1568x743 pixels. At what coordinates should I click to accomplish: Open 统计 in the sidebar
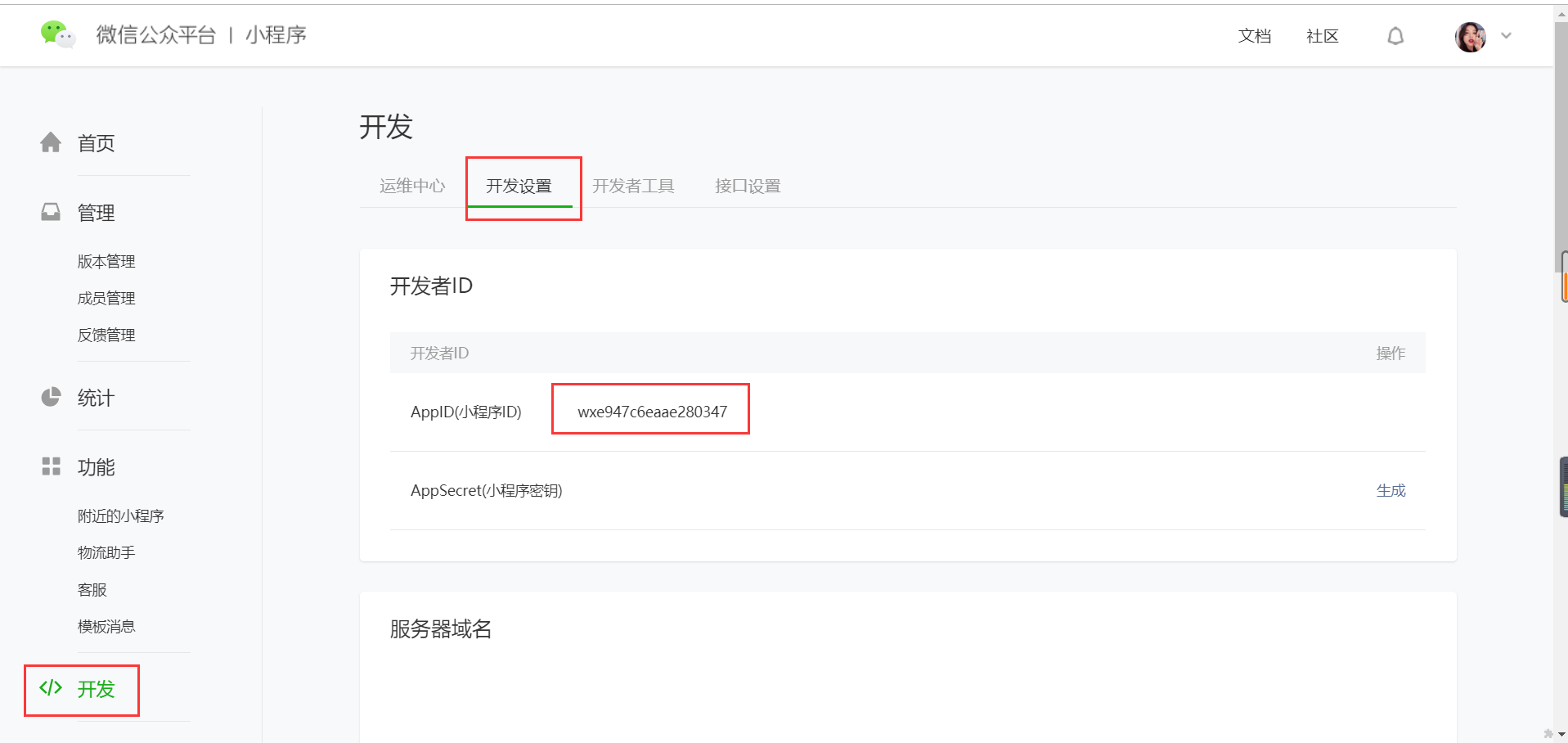pyautogui.click(x=96, y=398)
